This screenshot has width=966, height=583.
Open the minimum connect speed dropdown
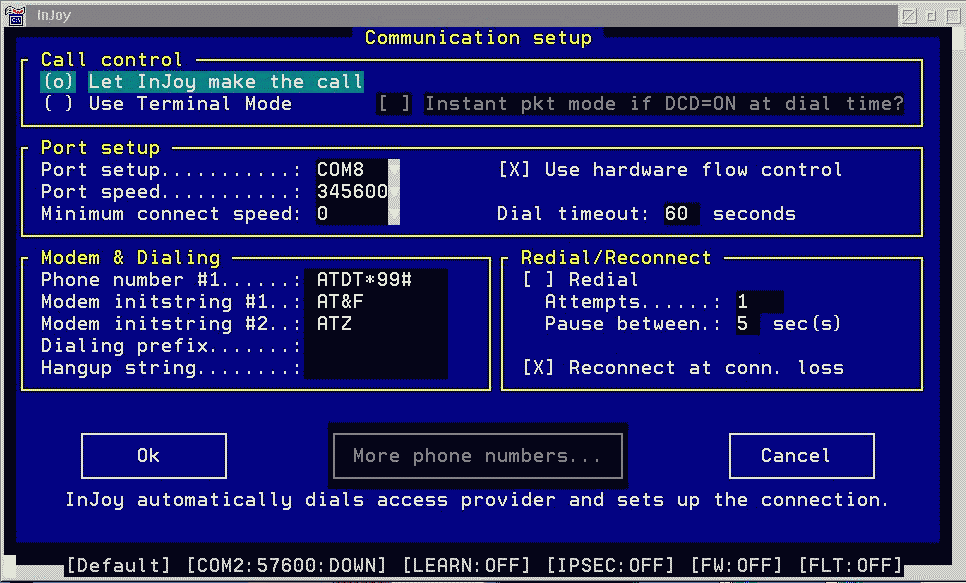394,214
